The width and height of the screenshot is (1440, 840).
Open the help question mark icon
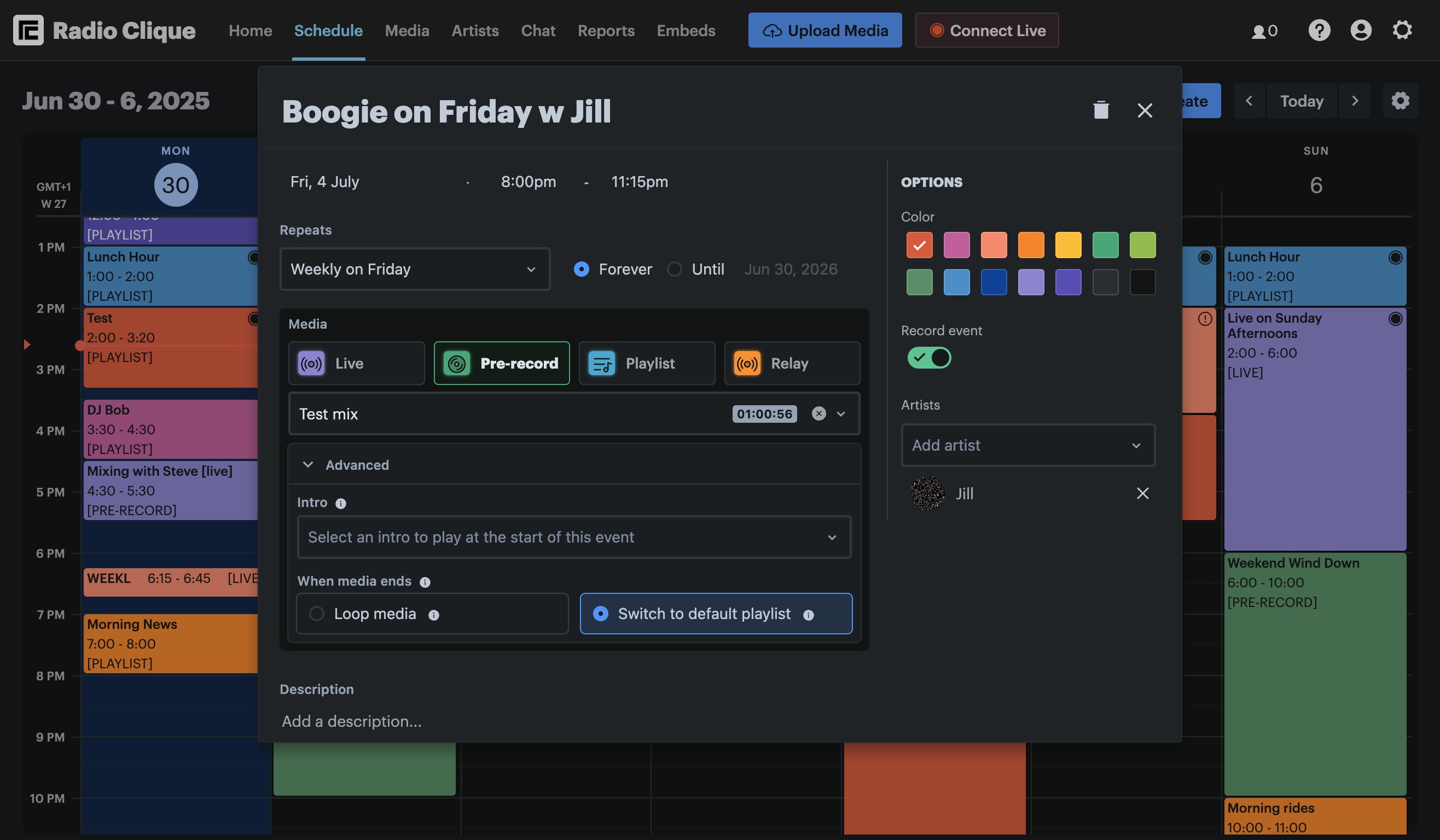pos(1319,30)
